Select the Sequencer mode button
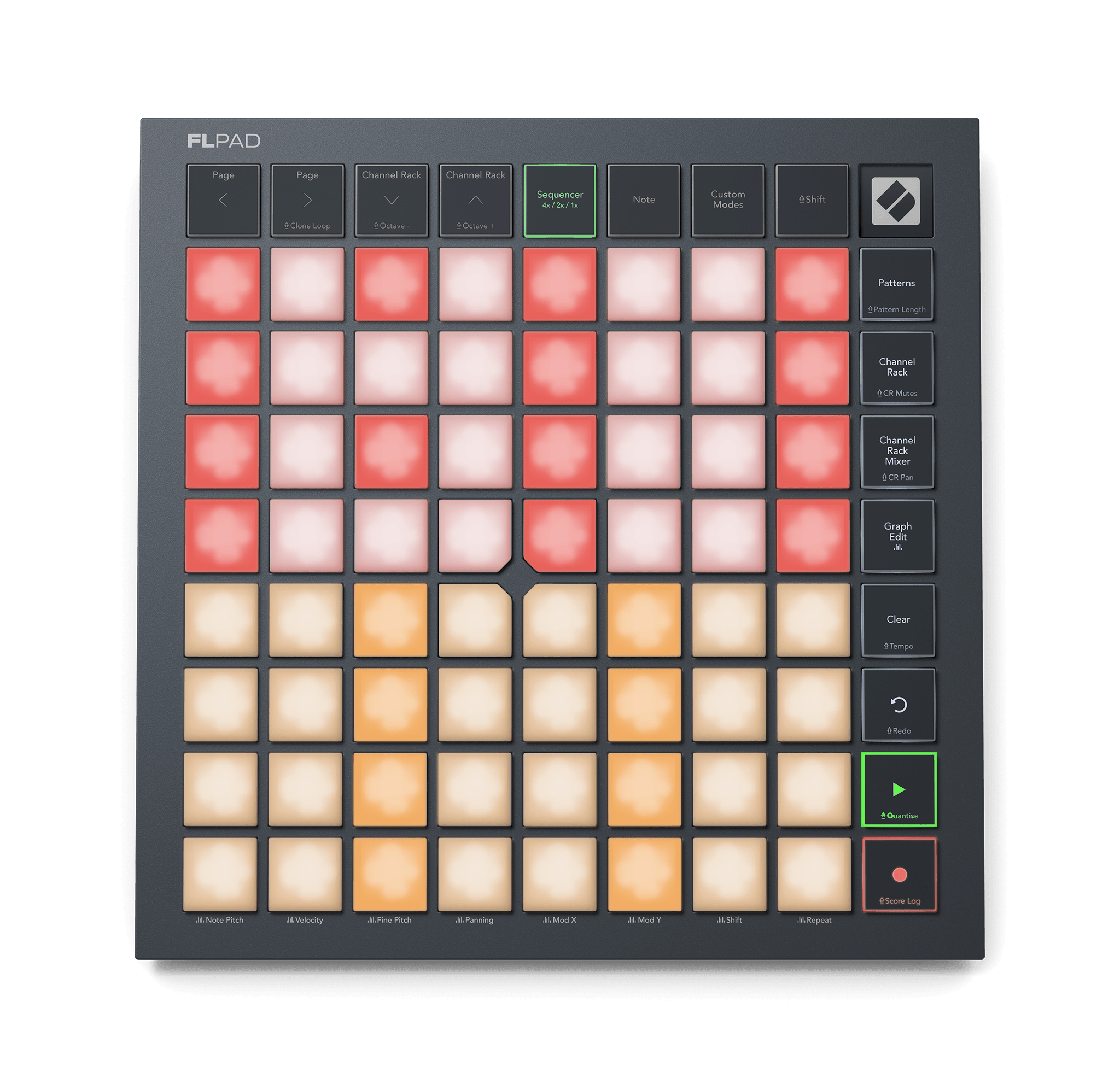 pyautogui.click(x=560, y=201)
